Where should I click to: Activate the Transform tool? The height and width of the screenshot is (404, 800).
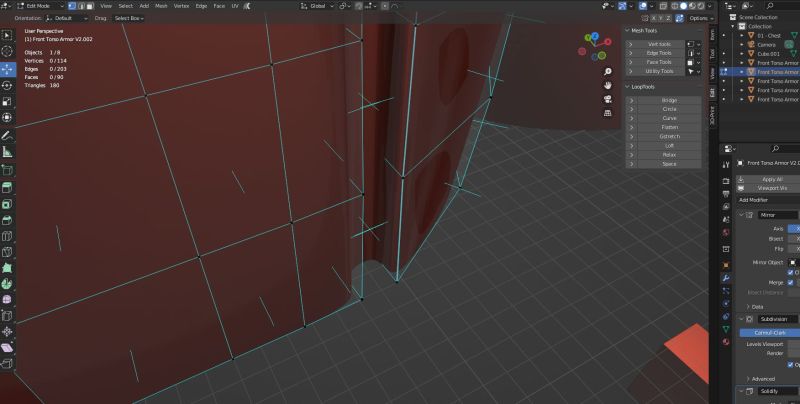7,117
